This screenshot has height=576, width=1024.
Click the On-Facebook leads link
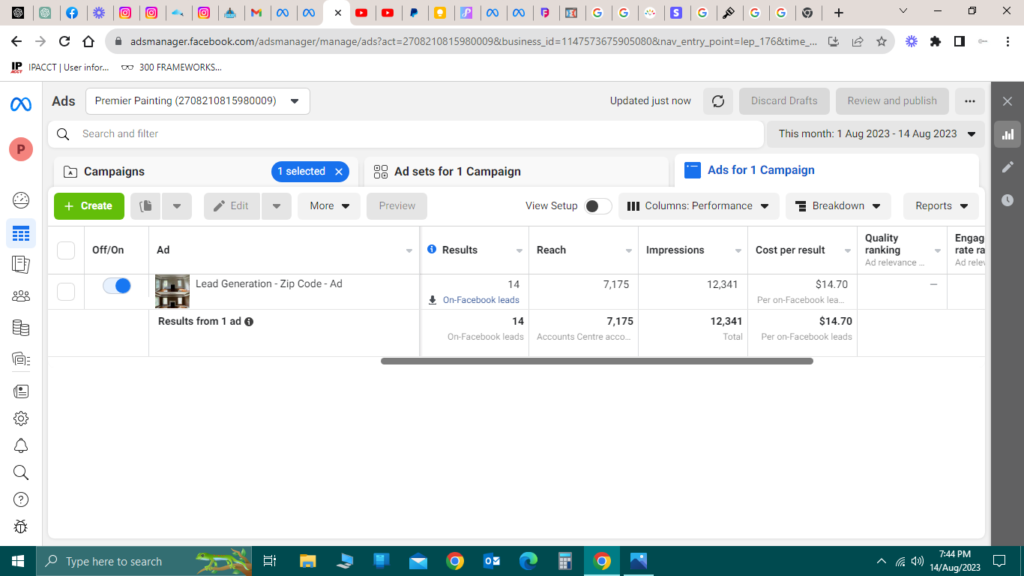pos(481,300)
